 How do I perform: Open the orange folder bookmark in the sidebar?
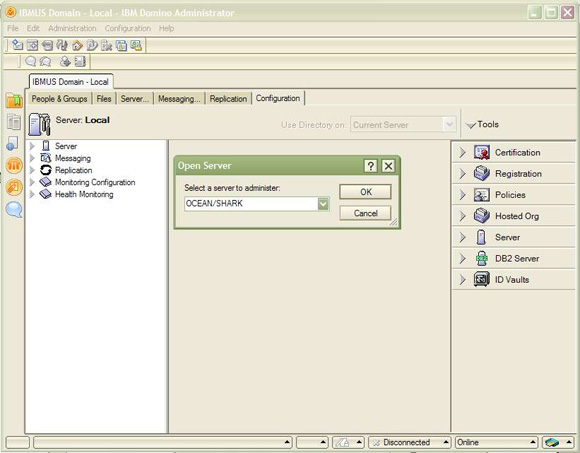pyautogui.click(x=14, y=100)
